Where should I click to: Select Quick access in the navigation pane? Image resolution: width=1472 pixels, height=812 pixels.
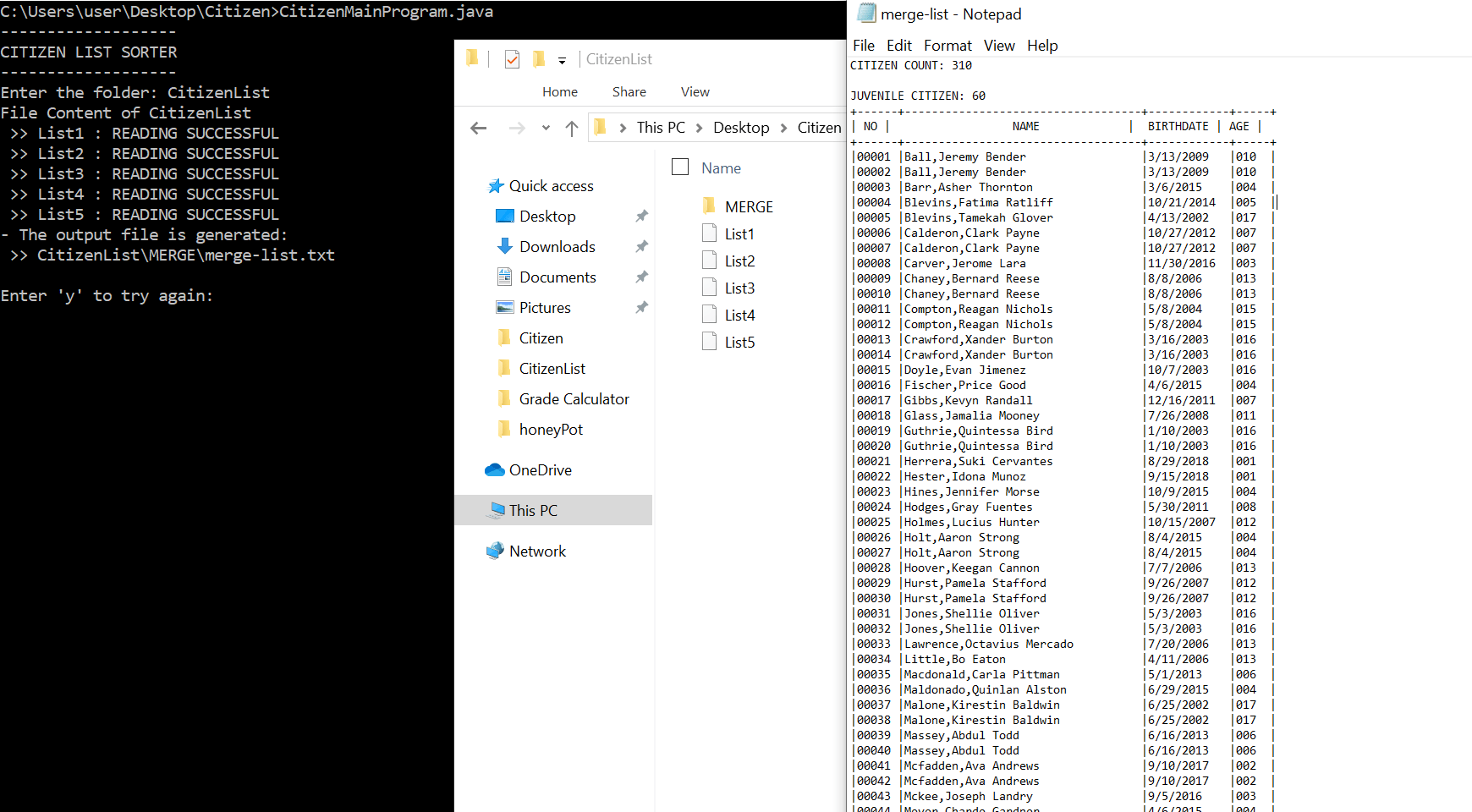point(551,186)
